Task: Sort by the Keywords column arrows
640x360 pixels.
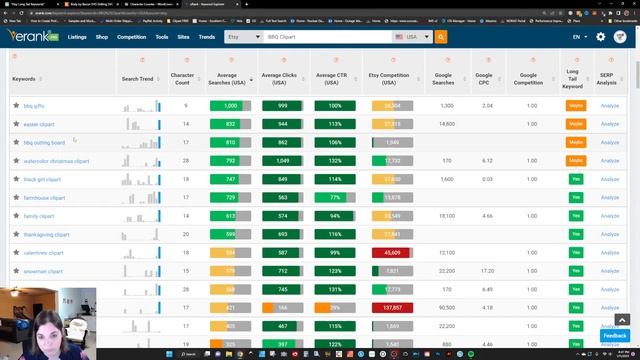Action: (x=40, y=79)
